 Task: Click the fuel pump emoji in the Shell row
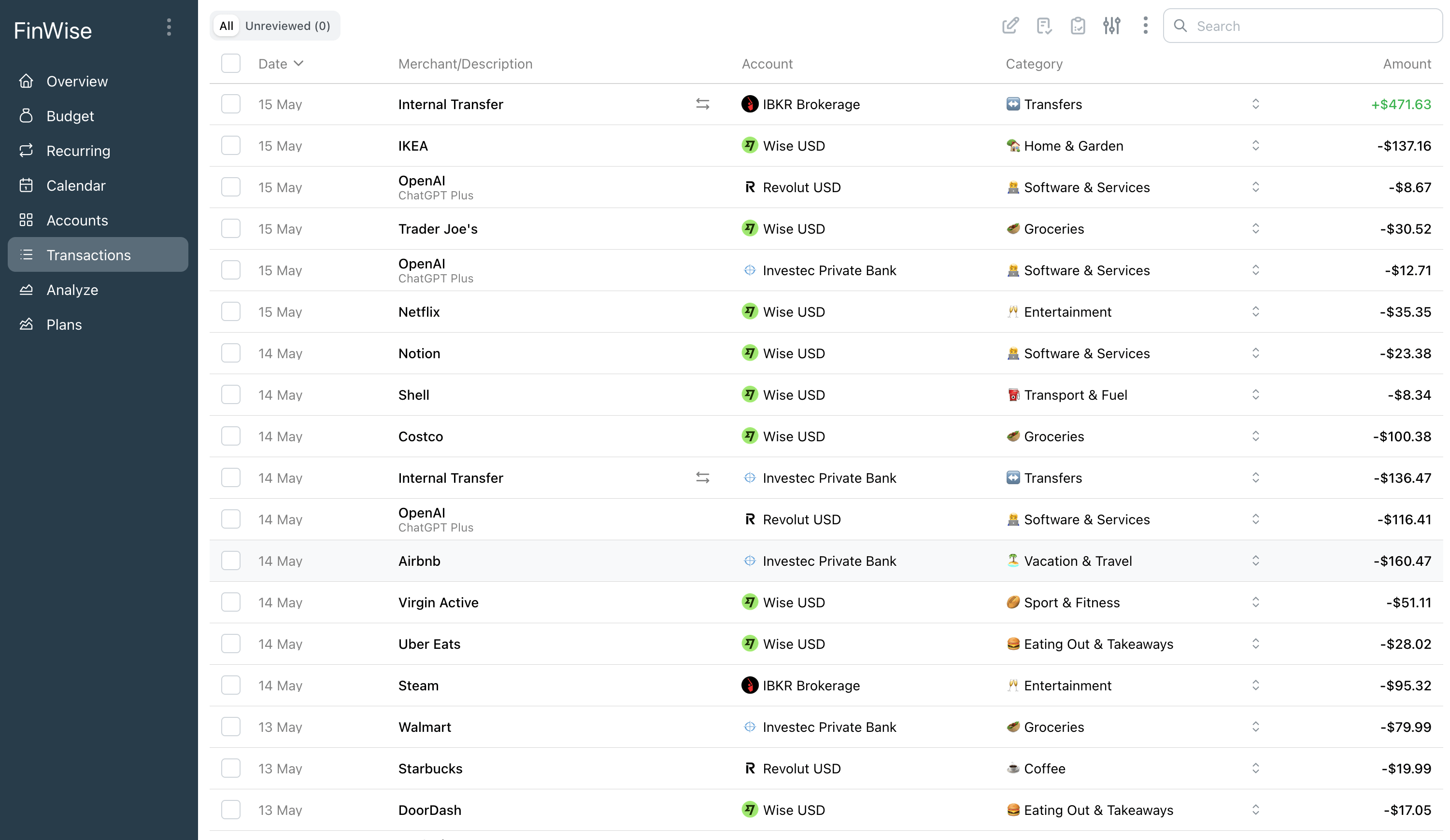pyautogui.click(x=1013, y=395)
